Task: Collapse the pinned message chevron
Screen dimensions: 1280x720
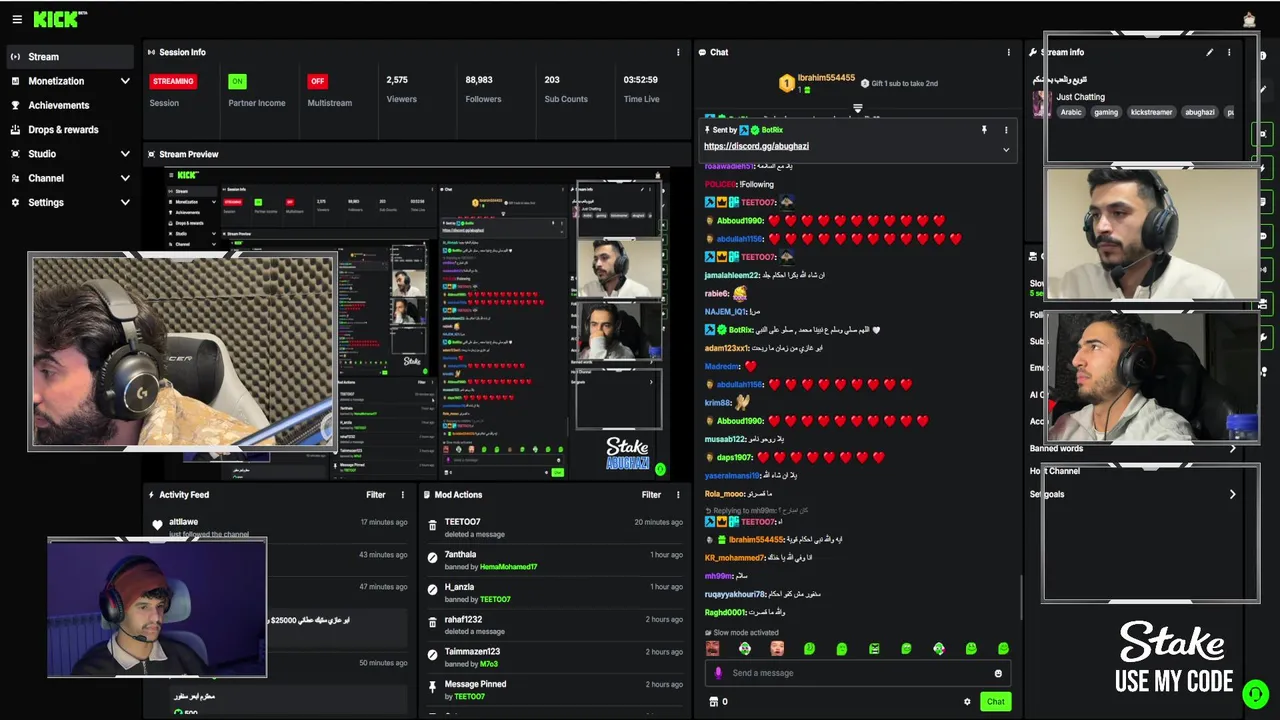Action: [1006, 150]
